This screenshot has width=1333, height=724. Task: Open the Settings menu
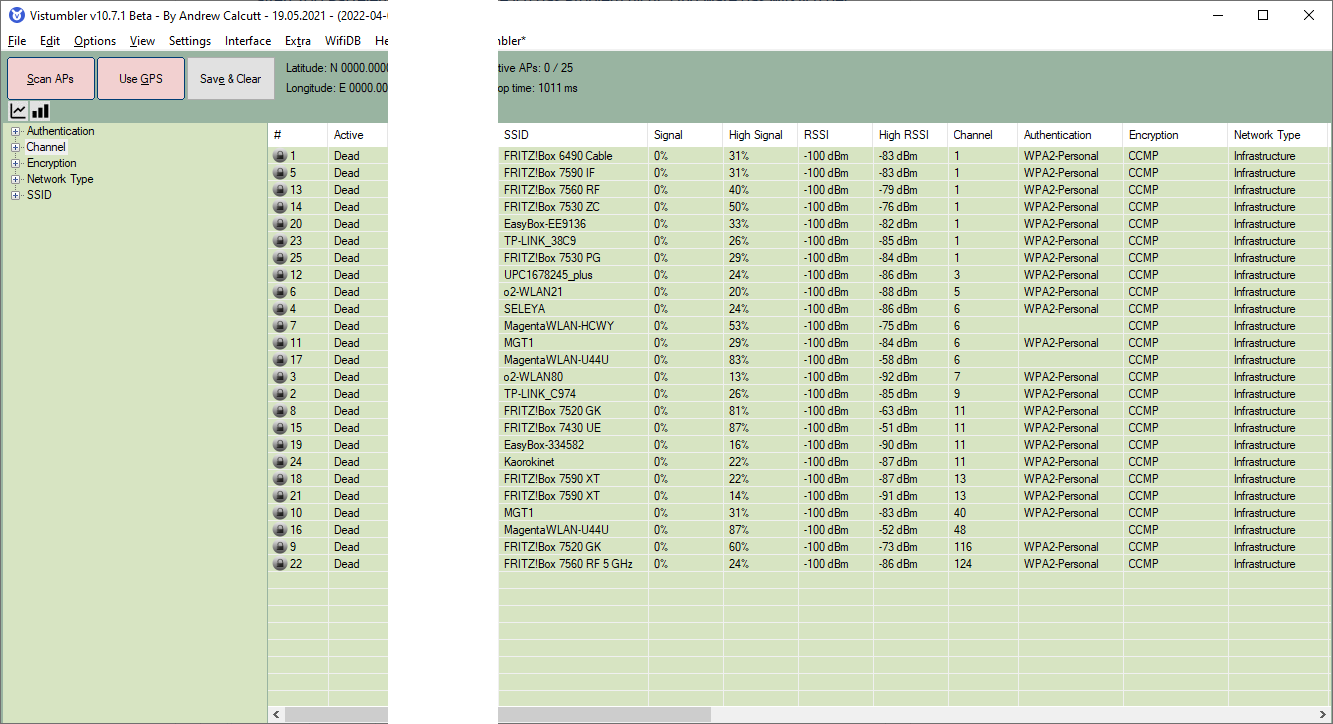coord(190,41)
